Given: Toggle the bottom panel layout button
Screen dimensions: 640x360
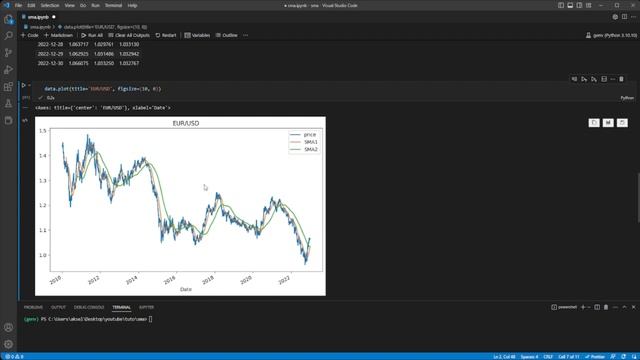Looking at the screenshot, I should pos(570,5).
